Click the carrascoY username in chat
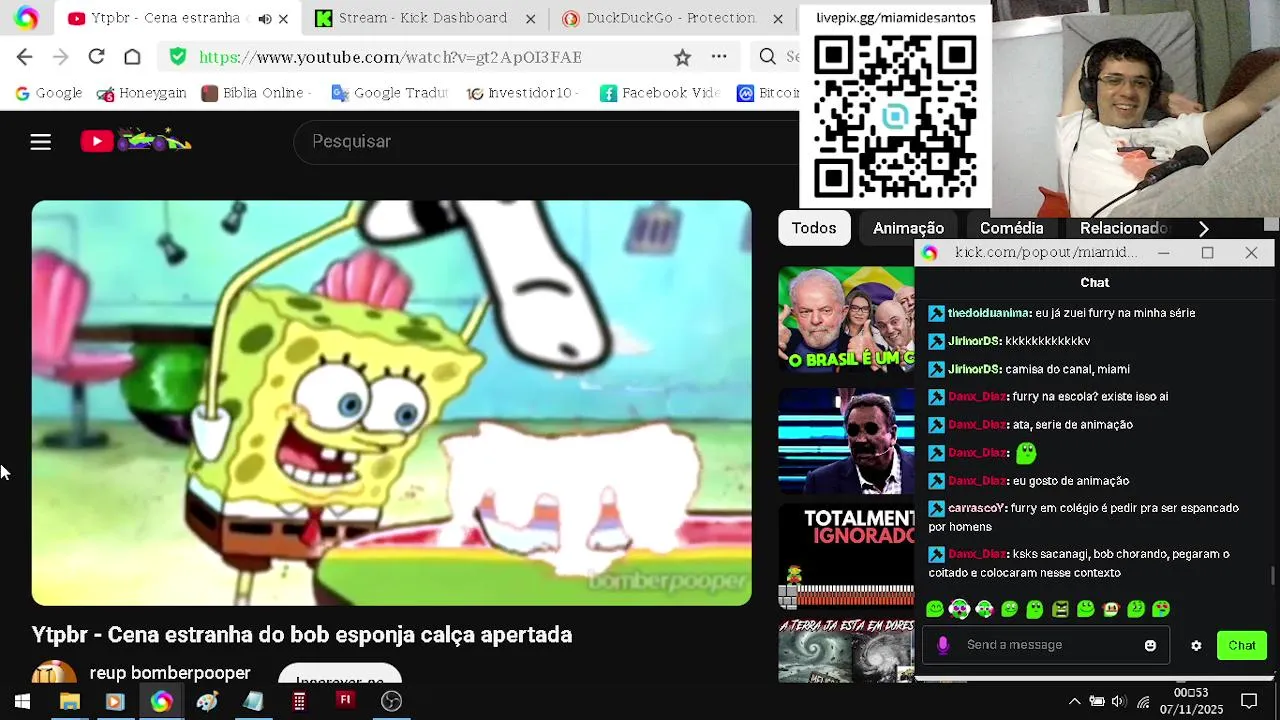 tap(976, 508)
